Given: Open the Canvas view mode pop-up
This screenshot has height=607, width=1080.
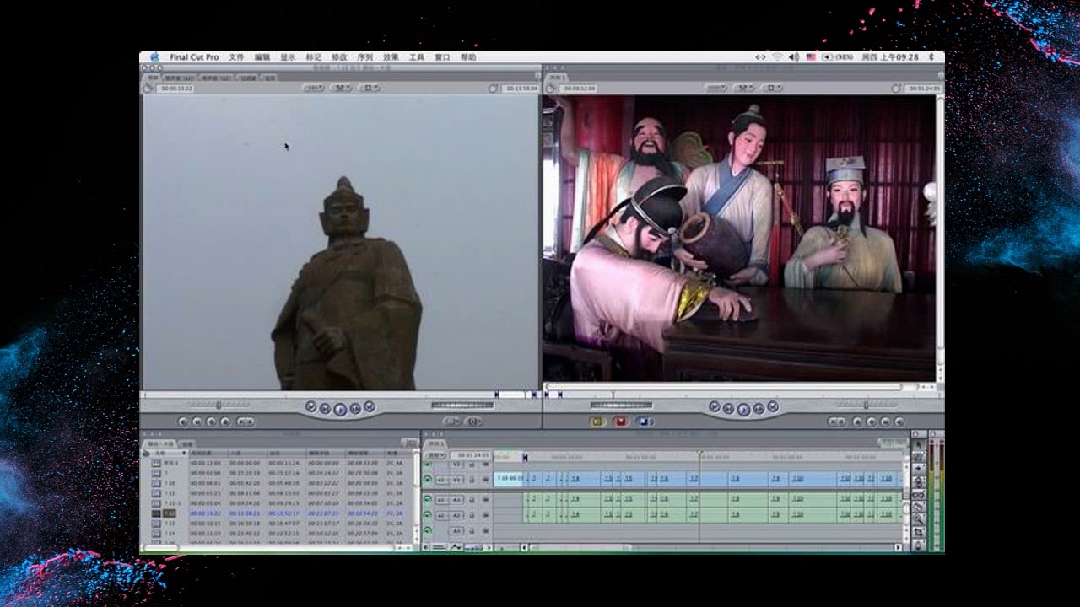Looking at the screenshot, I should 745,88.
